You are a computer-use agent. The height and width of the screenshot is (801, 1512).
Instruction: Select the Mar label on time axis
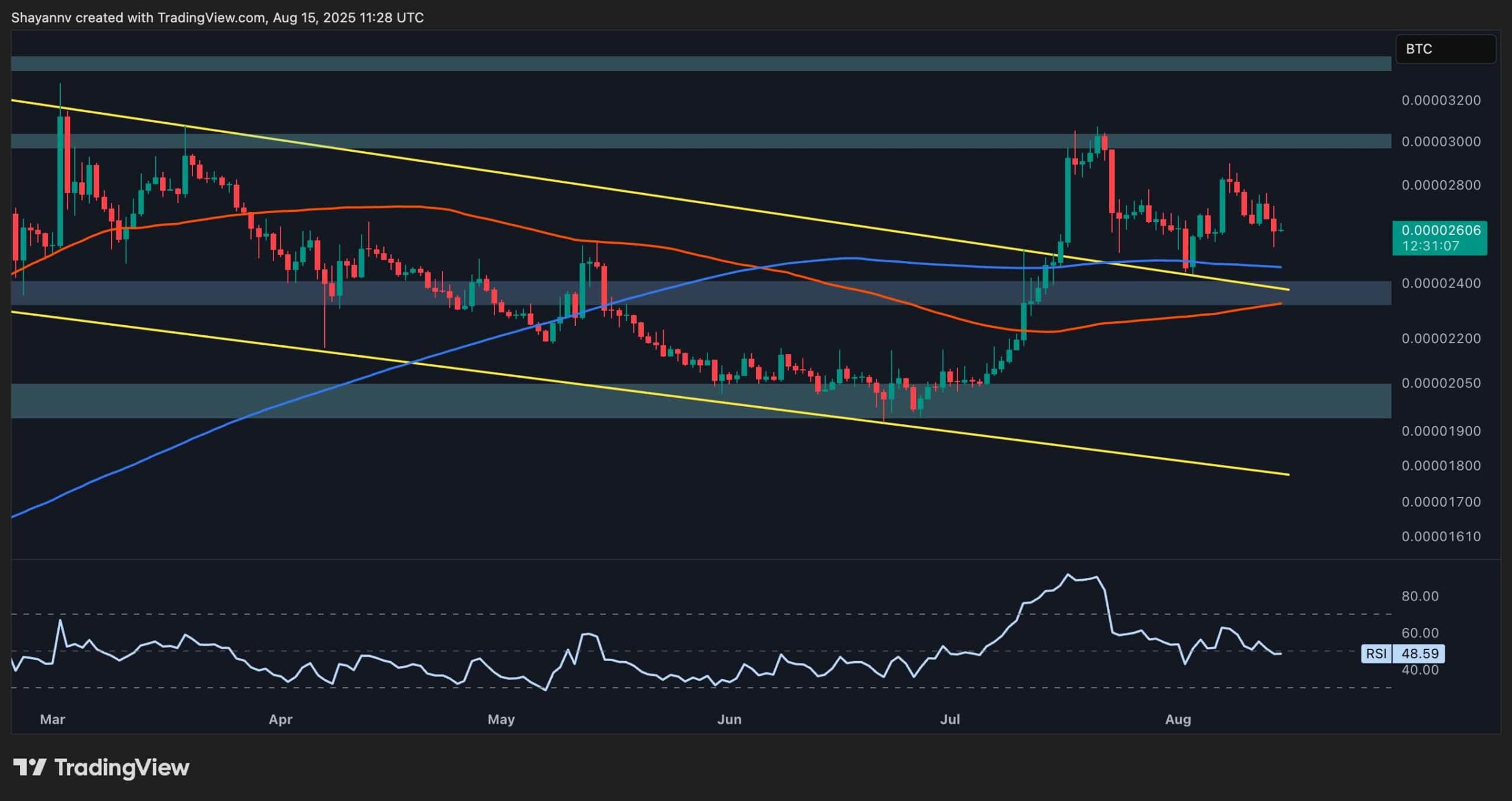[x=52, y=720]
